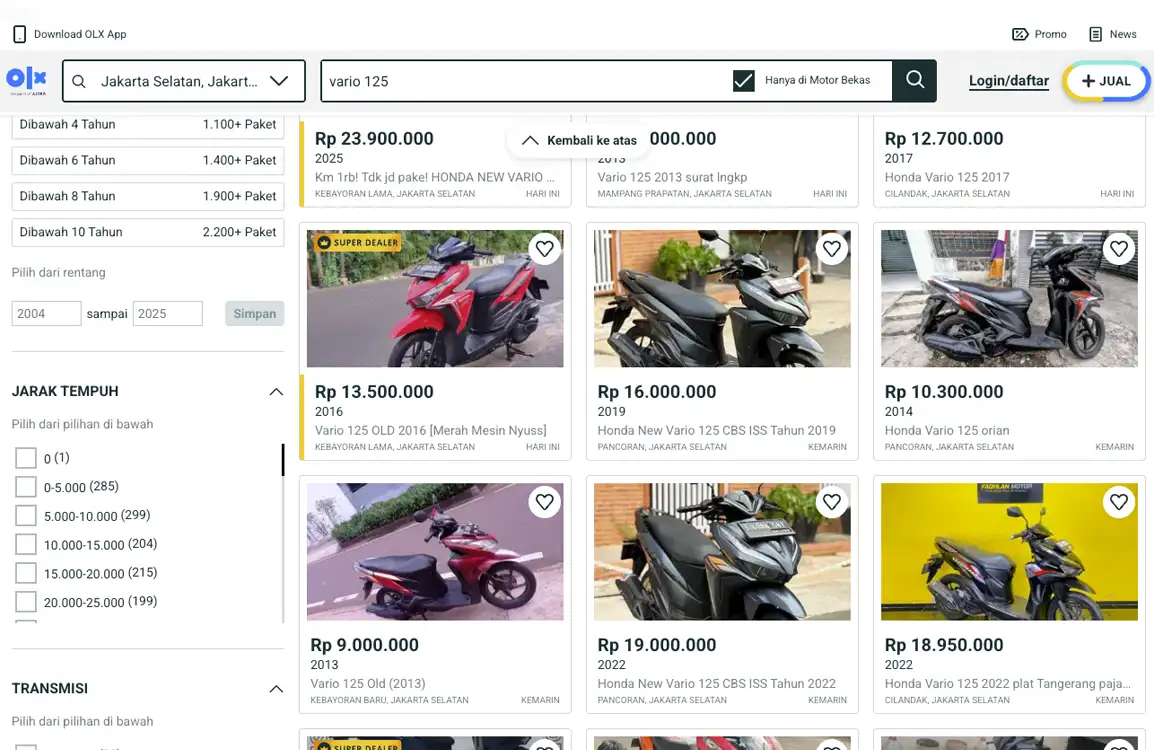Open the Vario 125 2013 surat lngkp listing

672,177
